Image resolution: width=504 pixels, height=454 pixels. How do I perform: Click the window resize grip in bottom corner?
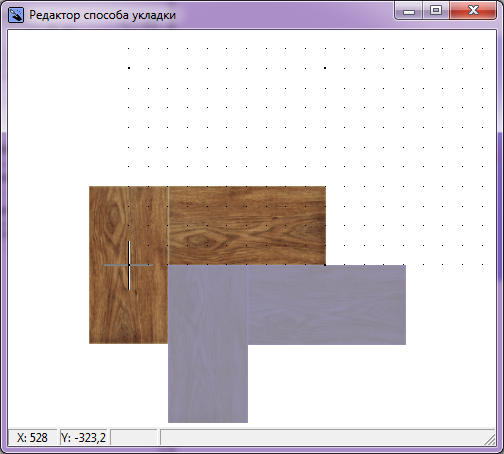click(490, 440)
